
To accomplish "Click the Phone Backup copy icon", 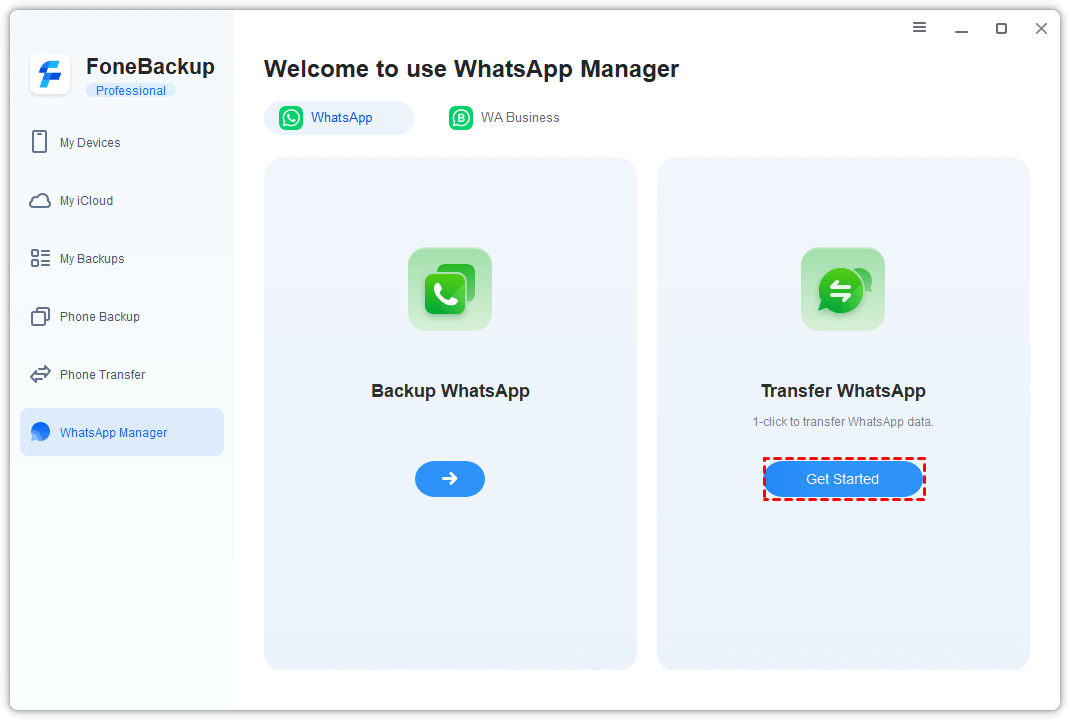I will pyautogui.click(x=40, y=316).
